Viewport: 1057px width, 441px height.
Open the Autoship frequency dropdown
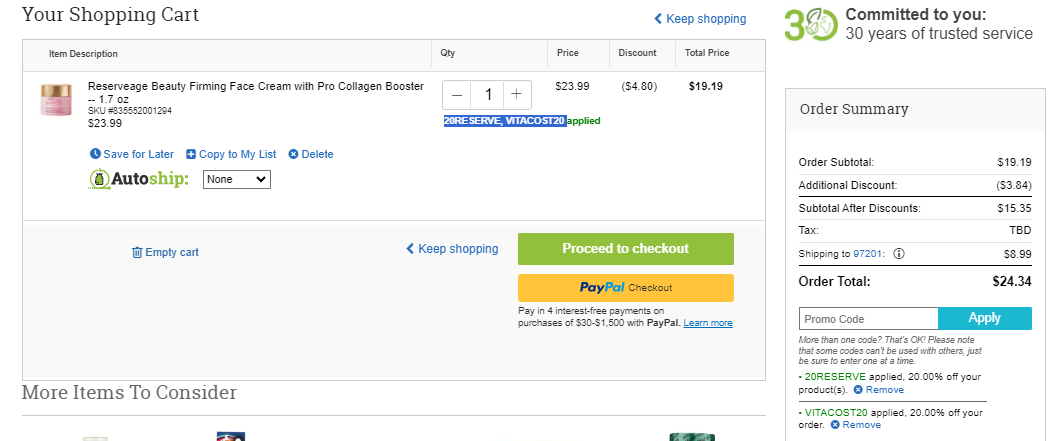coord(237,179)
